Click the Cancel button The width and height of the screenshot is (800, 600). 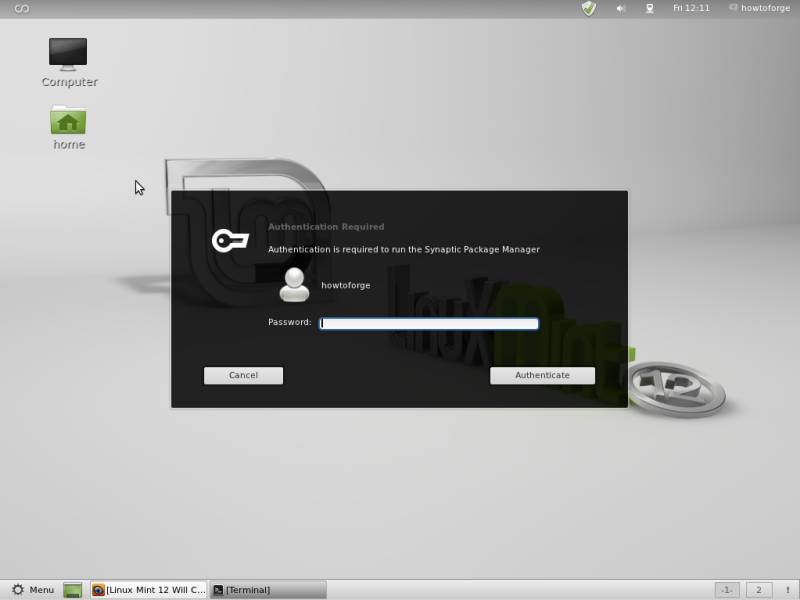coord(243,376)
